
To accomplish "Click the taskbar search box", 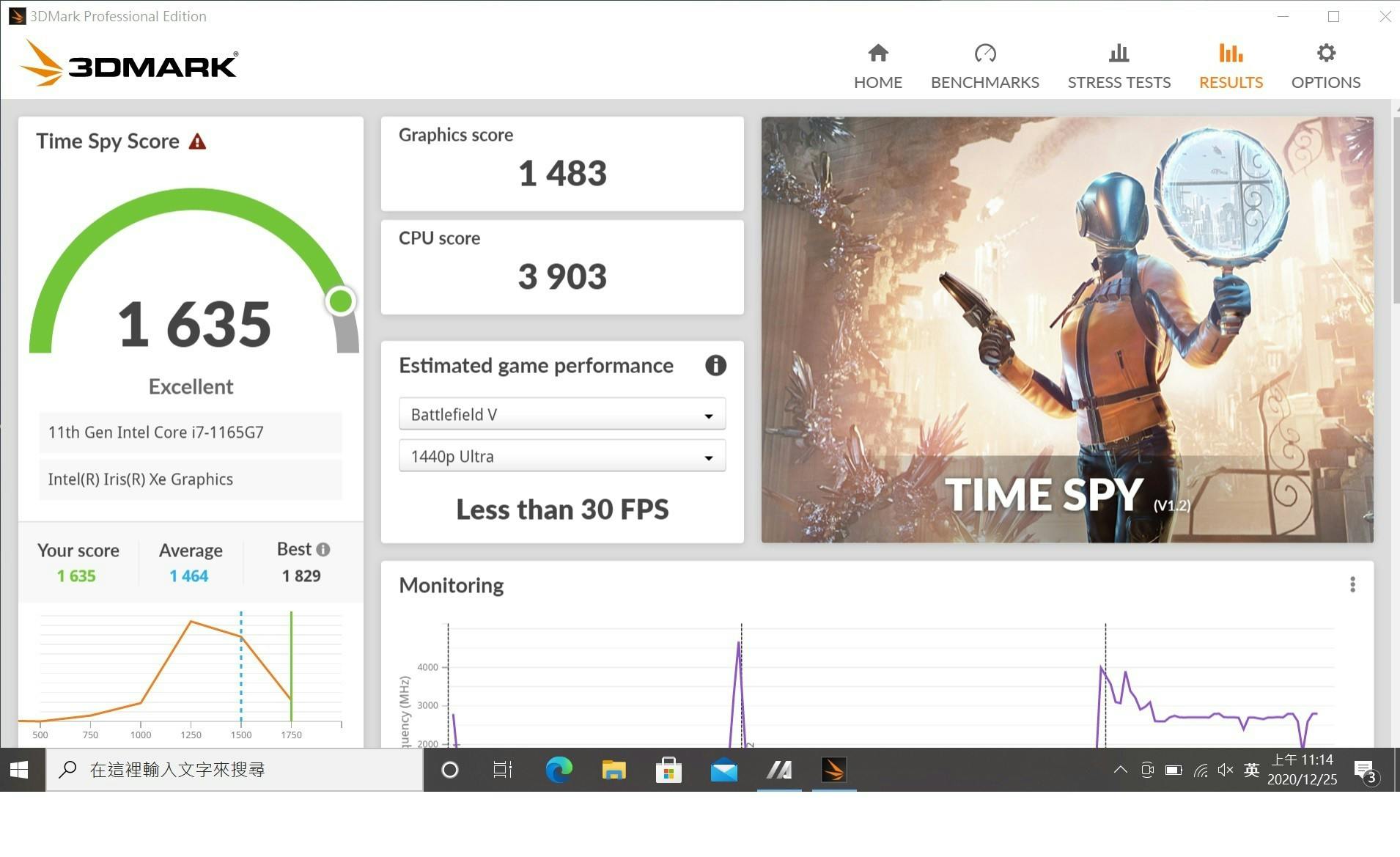I will pos(235,770).
